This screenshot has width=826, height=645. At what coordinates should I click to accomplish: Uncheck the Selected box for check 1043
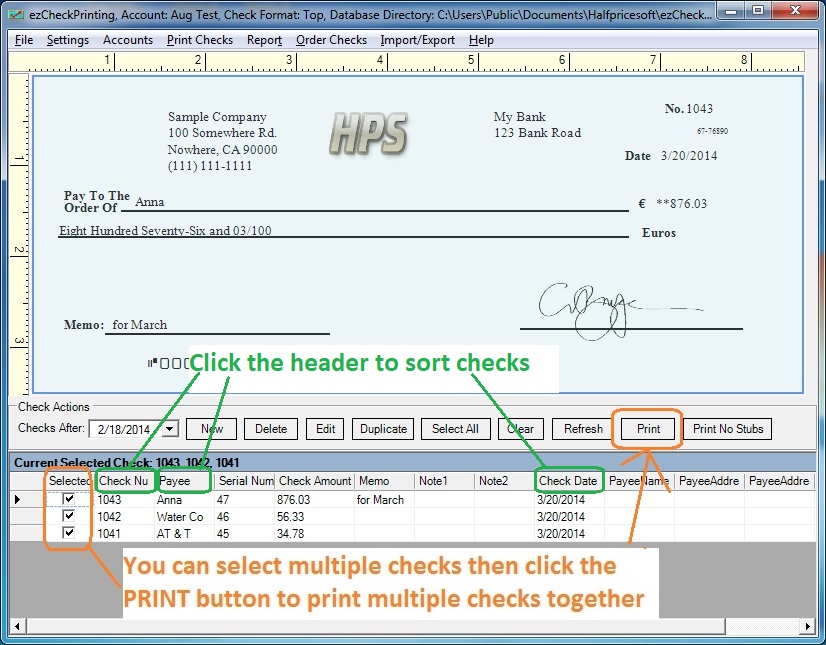tap(68, 499)
